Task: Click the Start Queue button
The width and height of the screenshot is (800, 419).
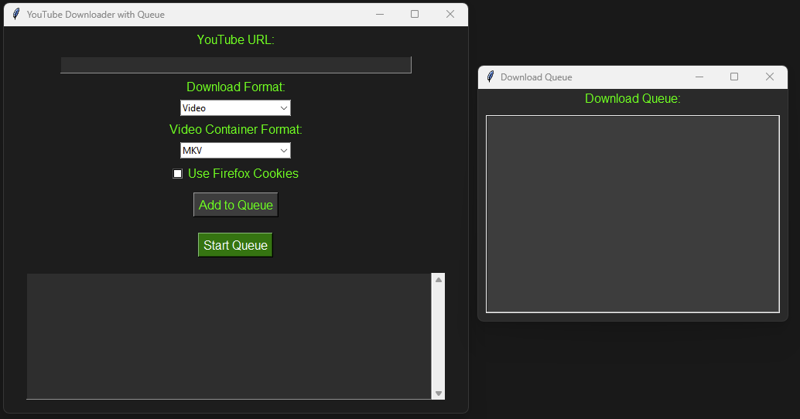Action: (x=235, y=245)
